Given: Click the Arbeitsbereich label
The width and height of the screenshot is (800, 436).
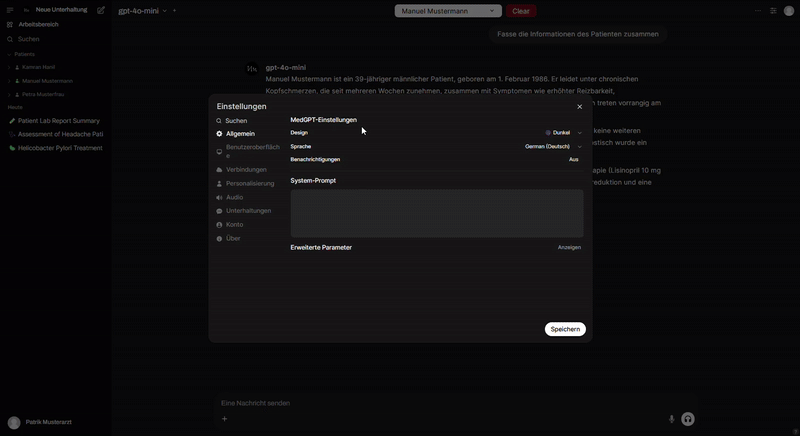Looking at the screenshot, I should 38,24.
